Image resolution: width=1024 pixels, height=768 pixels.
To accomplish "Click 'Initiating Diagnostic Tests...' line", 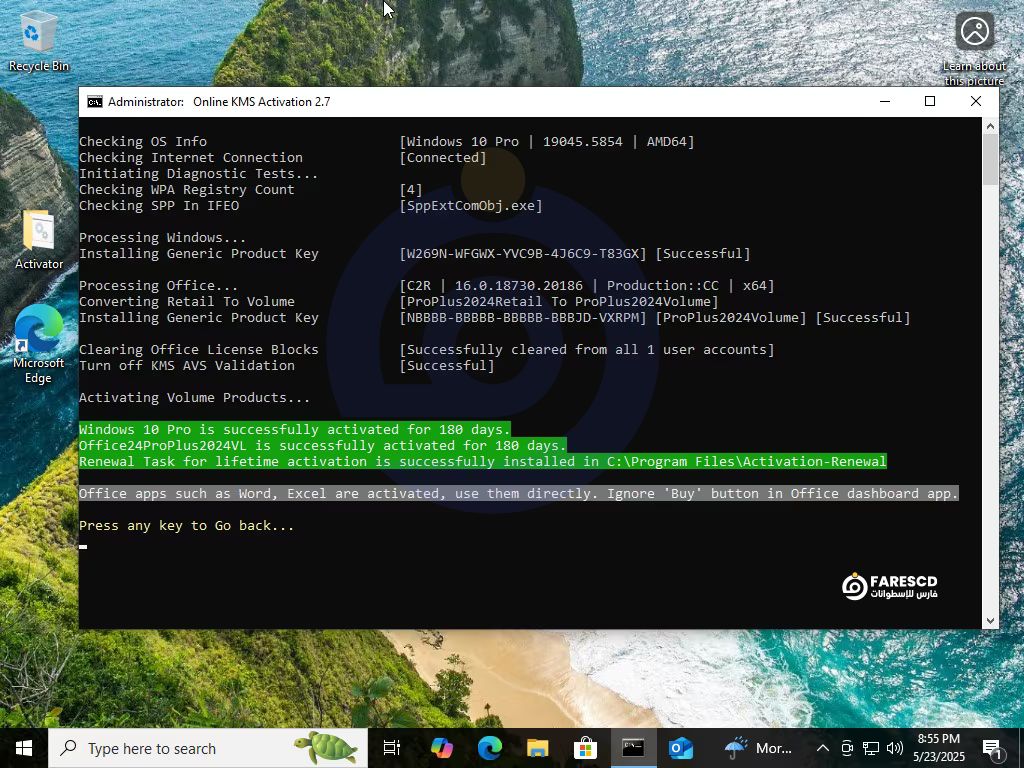I will 199,174.
